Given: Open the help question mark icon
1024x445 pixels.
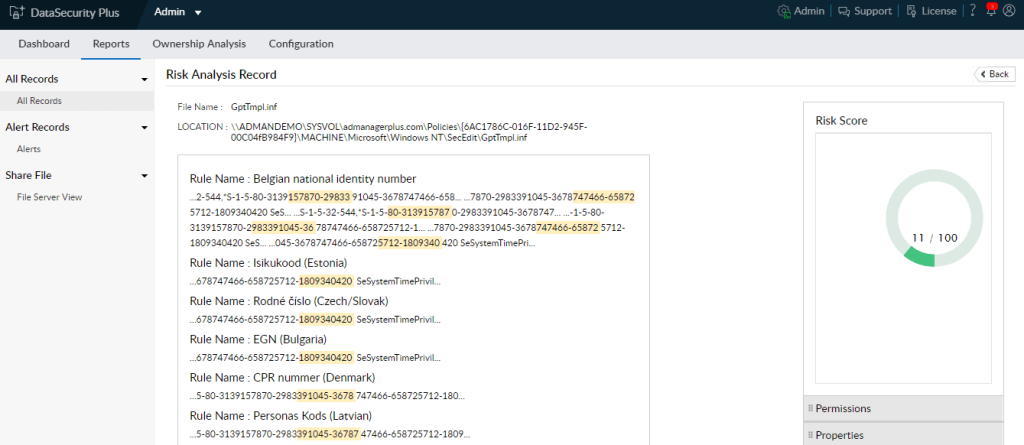Looking at the screenshot, I should point(972,12).
